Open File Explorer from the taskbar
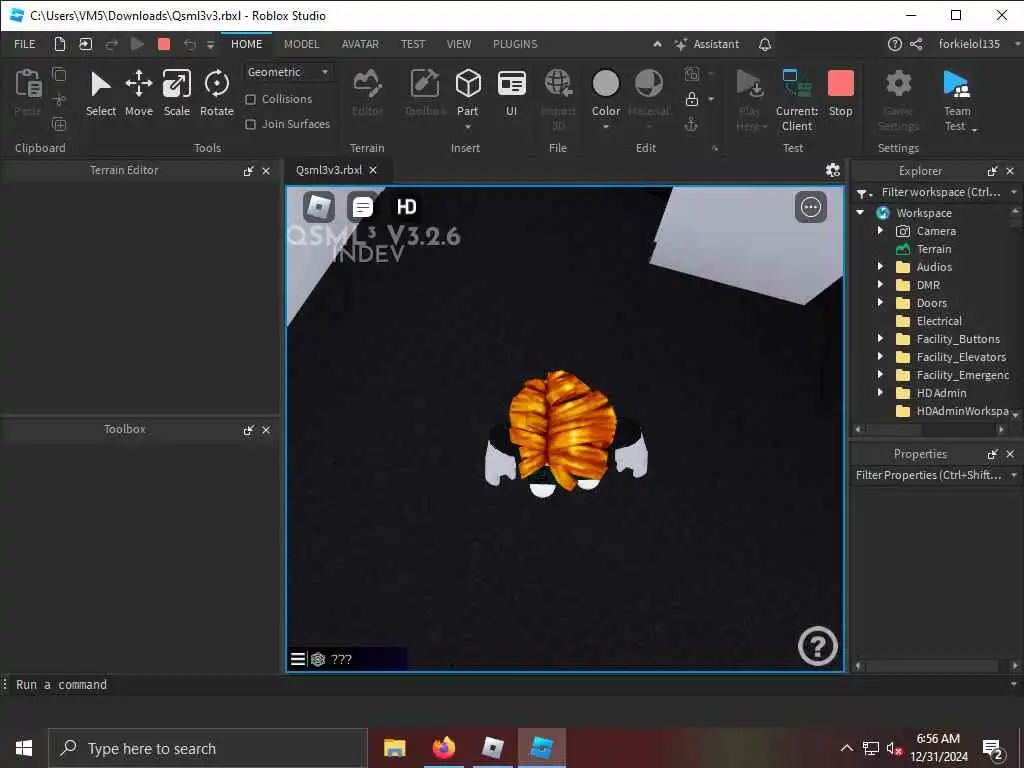Screen dimensions: 1024x768 (x=394, y=748)
